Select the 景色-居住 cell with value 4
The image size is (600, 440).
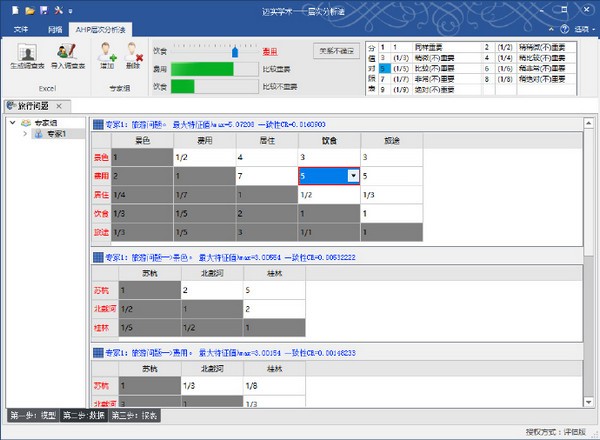(267, 158)
